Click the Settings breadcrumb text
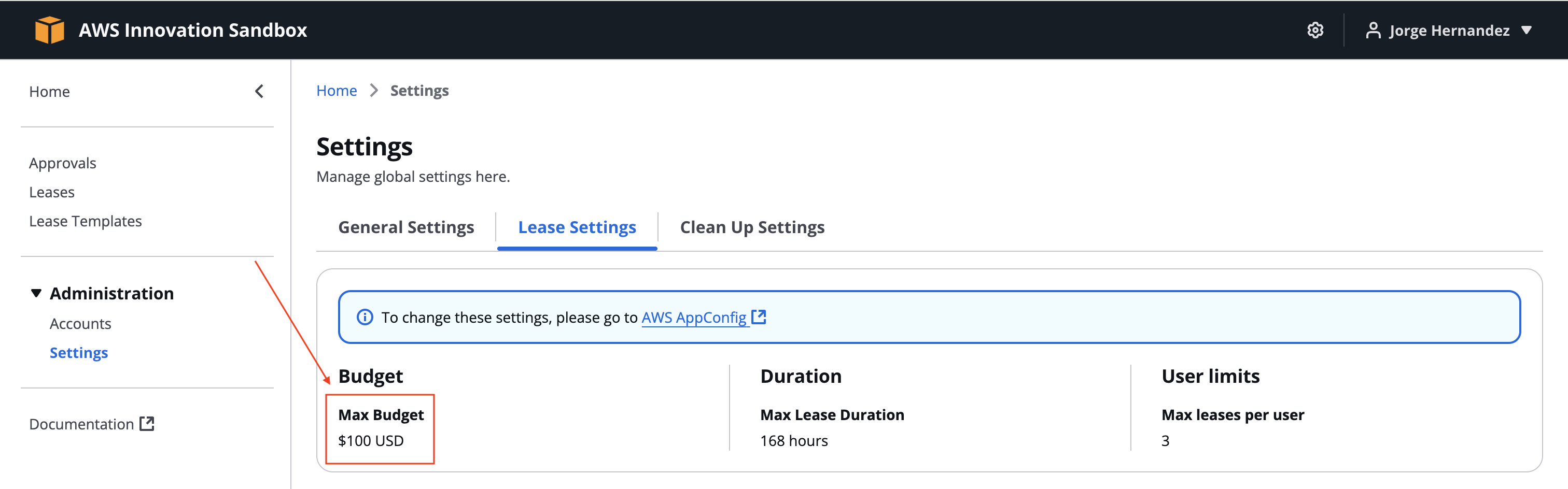The image size is (1568, 489). pos(419,91)
